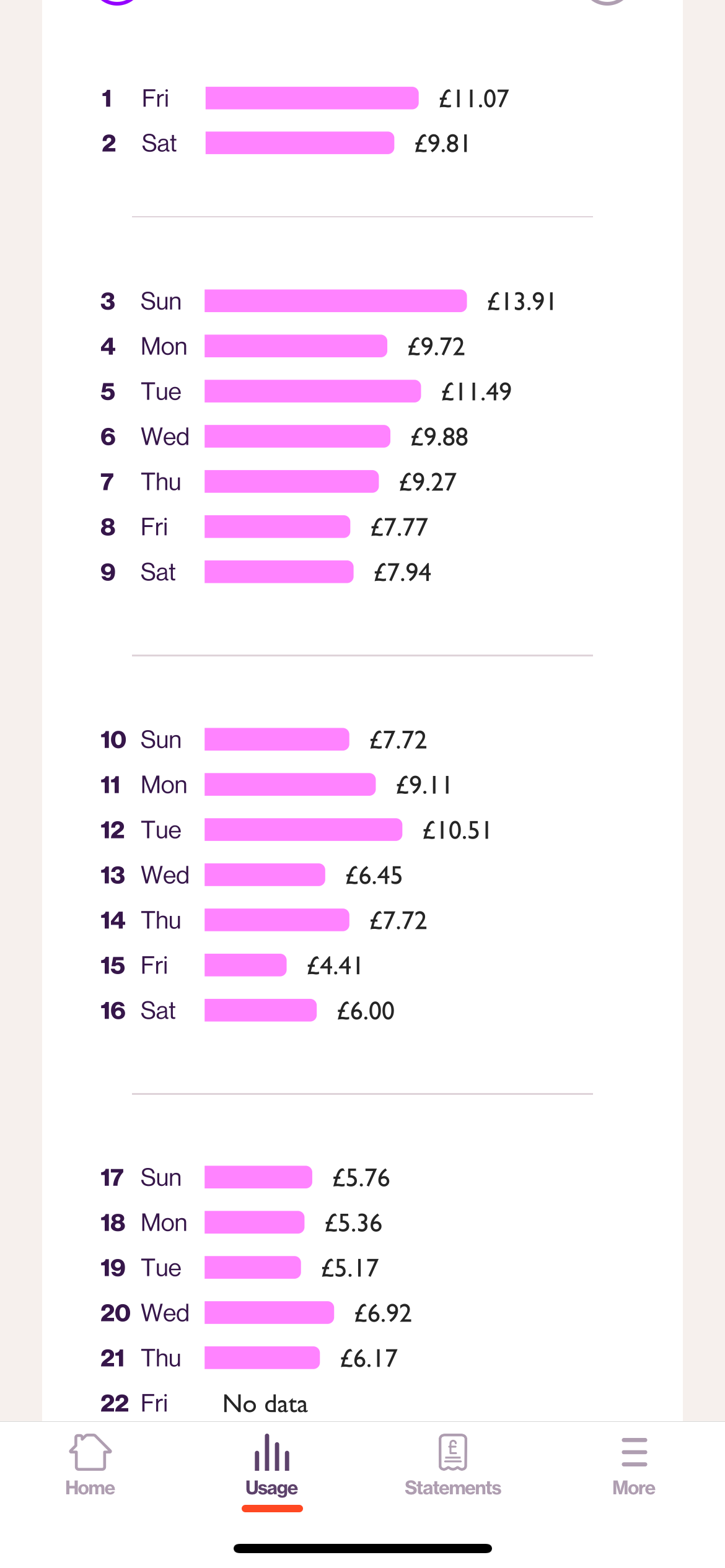Viewport: 725px width, 1568px height.
Task: Tap the Sun 17 usage bar
Action: pyautogui.click(x=258, y=1177)
